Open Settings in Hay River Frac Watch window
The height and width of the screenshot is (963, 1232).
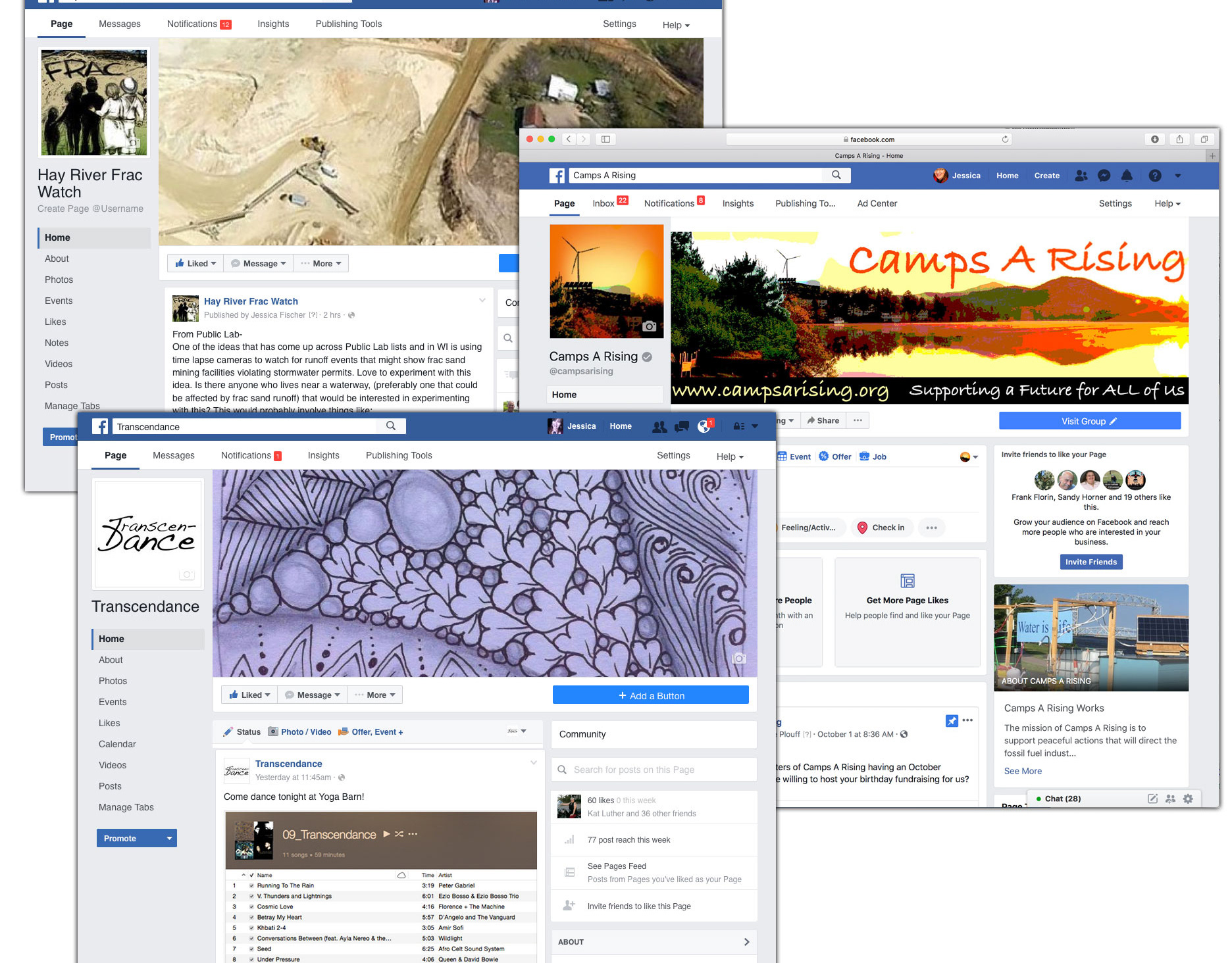point(619,24)
